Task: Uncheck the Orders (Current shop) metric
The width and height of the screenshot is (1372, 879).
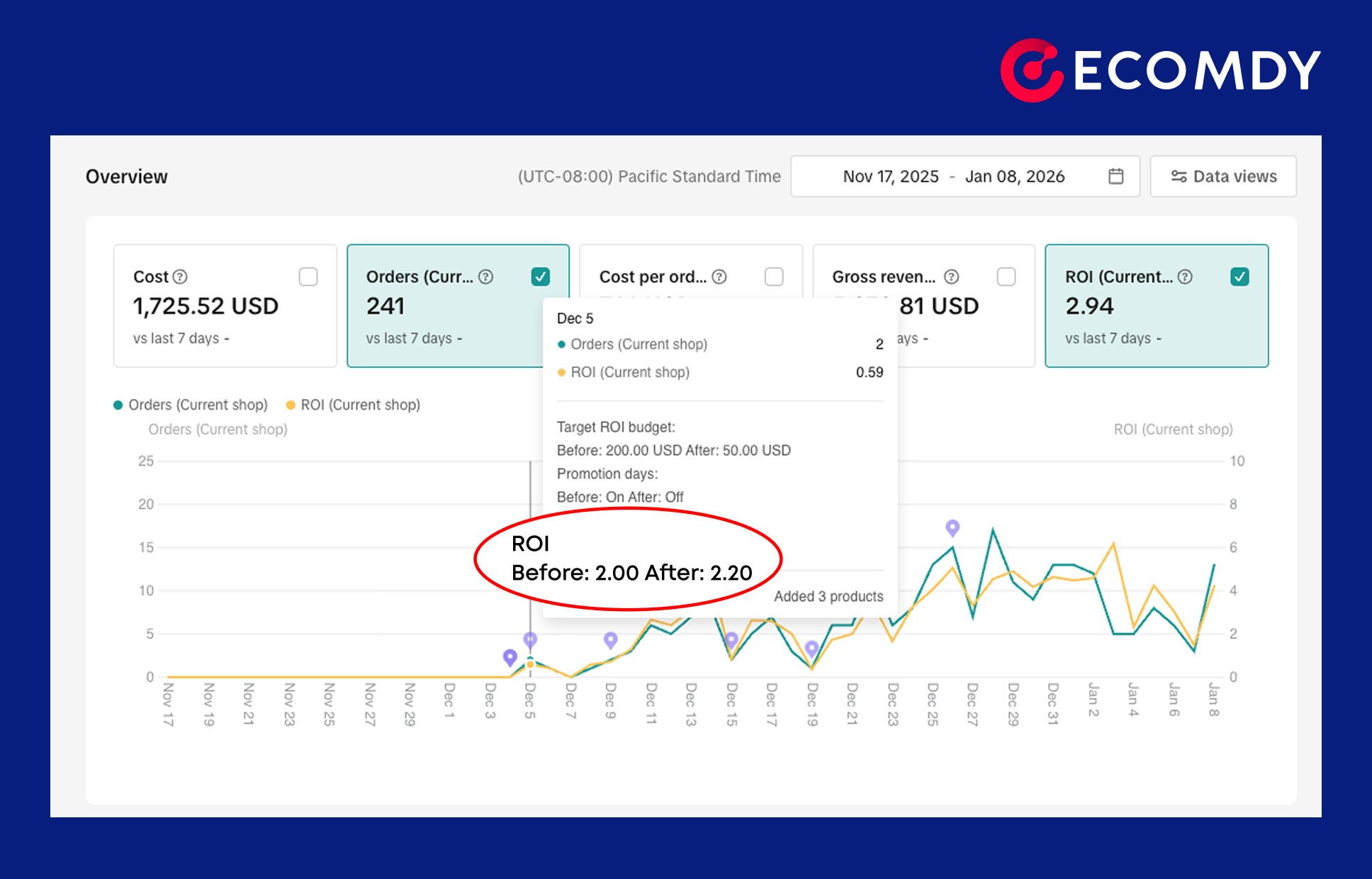Action: pyautogui.click(x=541, y=276)
